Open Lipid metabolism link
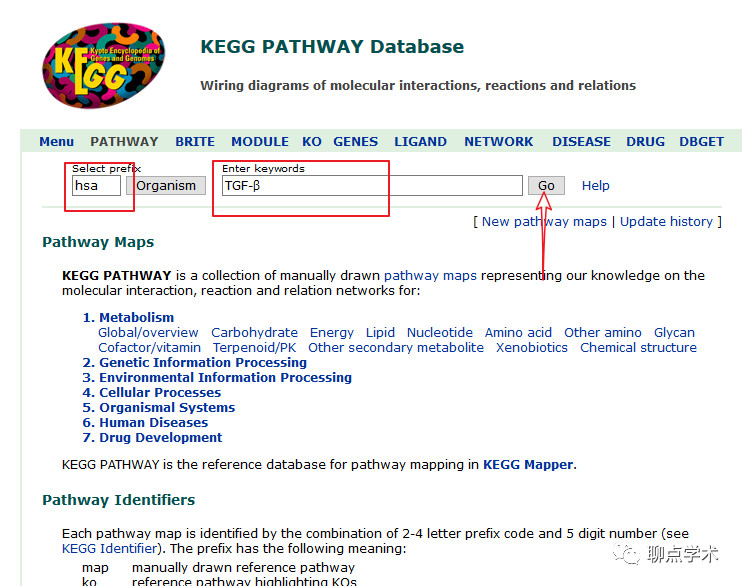Image resolution: width=742 pixels, height=586 pixels. pyautogui.click(x=380, y=333)
